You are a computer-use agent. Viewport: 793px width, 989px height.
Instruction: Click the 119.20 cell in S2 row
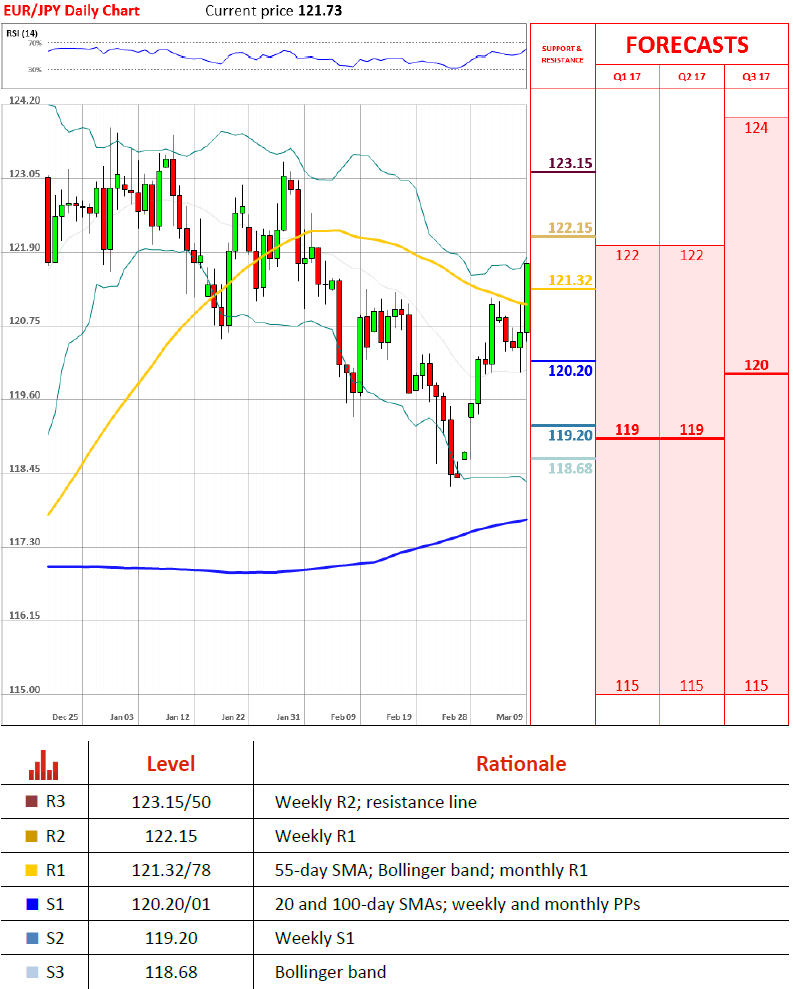[171, 939]
